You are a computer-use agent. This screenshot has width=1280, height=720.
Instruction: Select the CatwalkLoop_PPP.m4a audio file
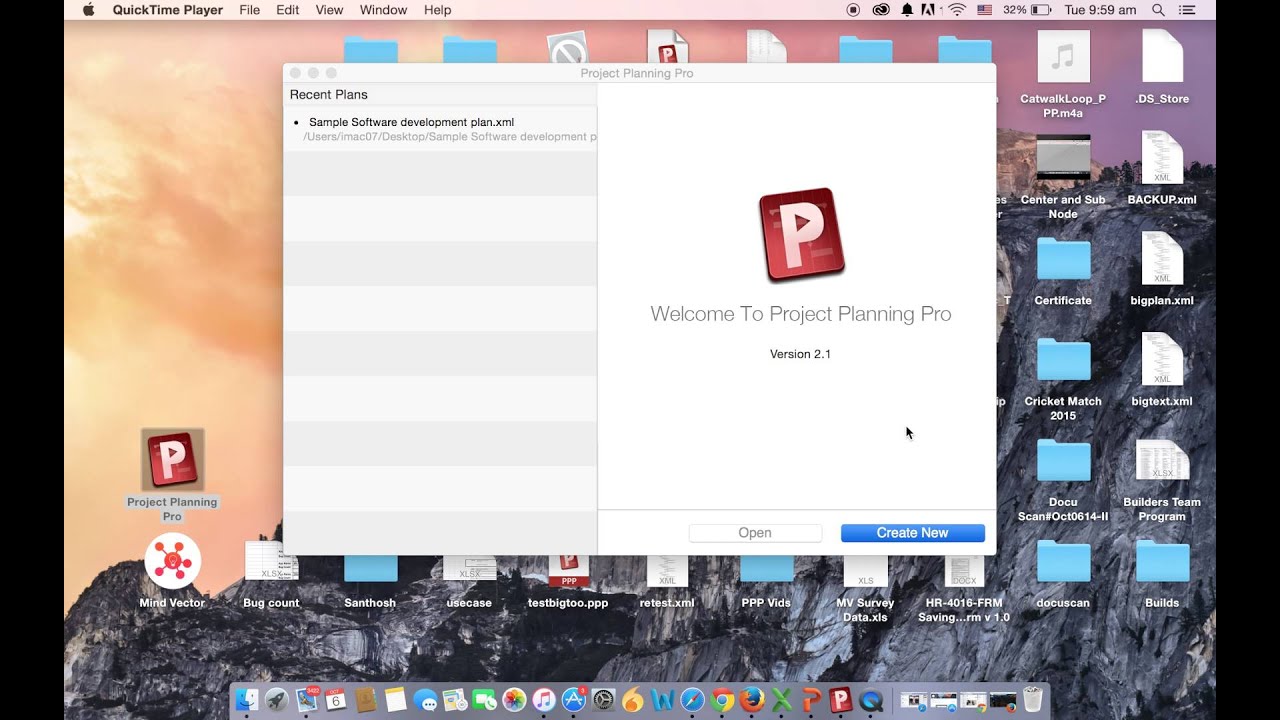click(1063, 74)
